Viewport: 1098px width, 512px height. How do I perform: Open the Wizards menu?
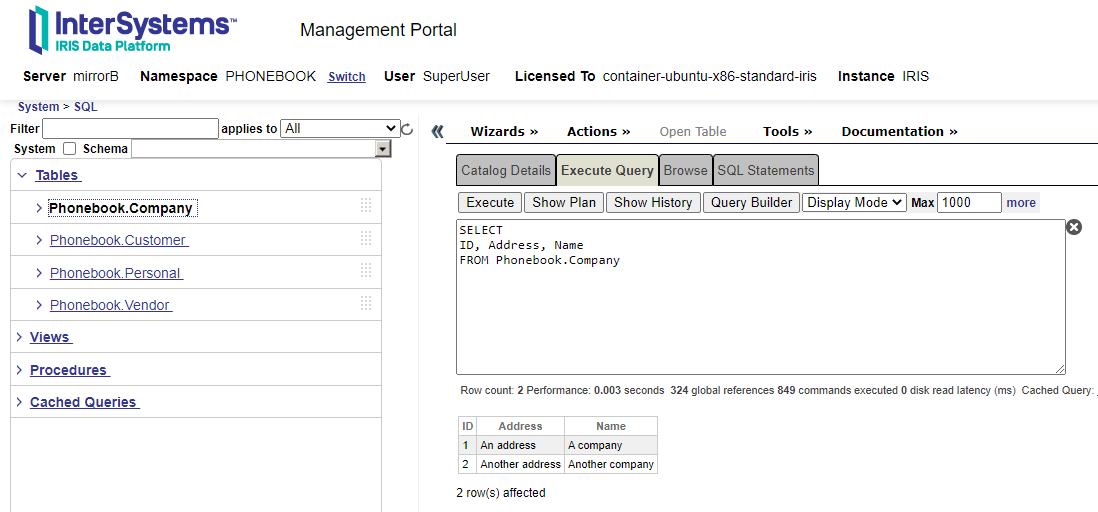click(x=504, y=131)
